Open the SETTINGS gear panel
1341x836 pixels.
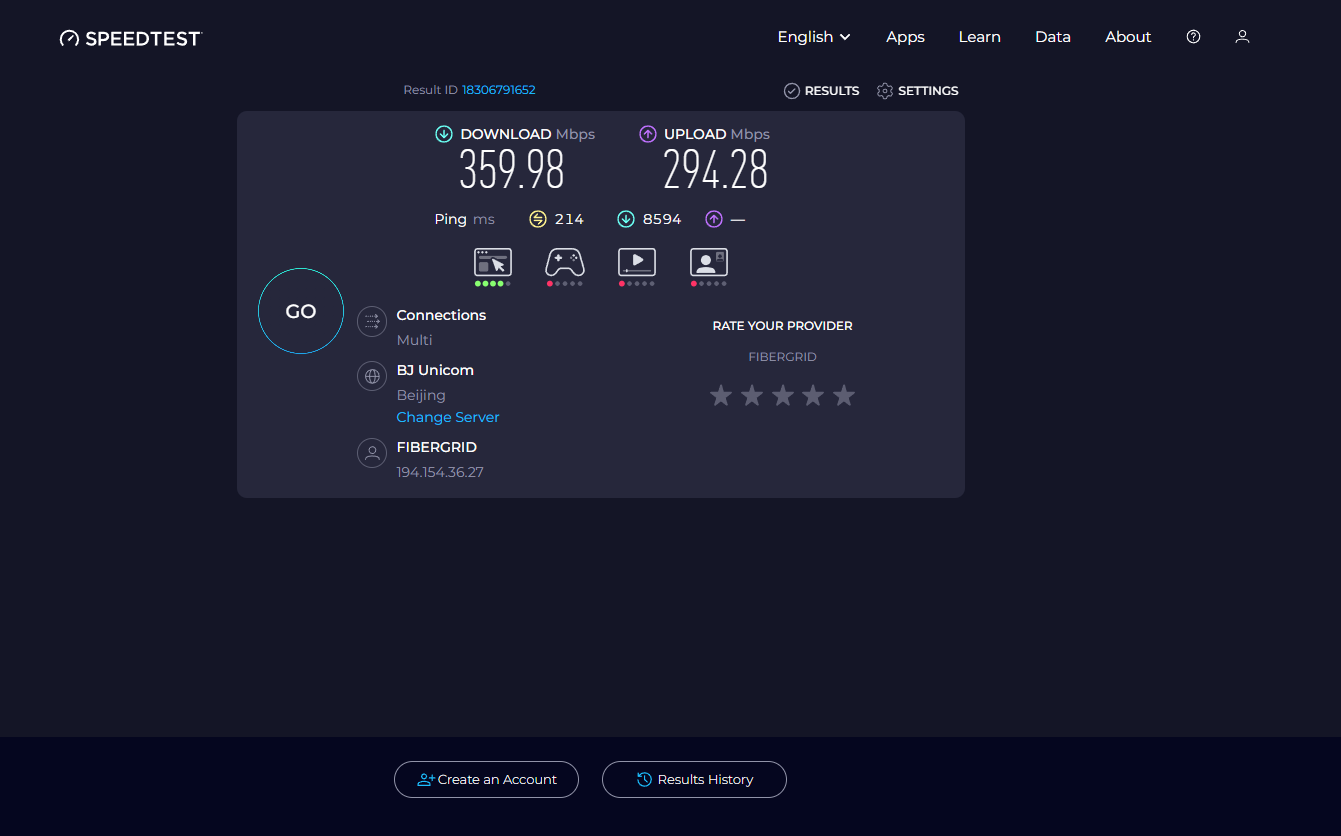point(916,90)
